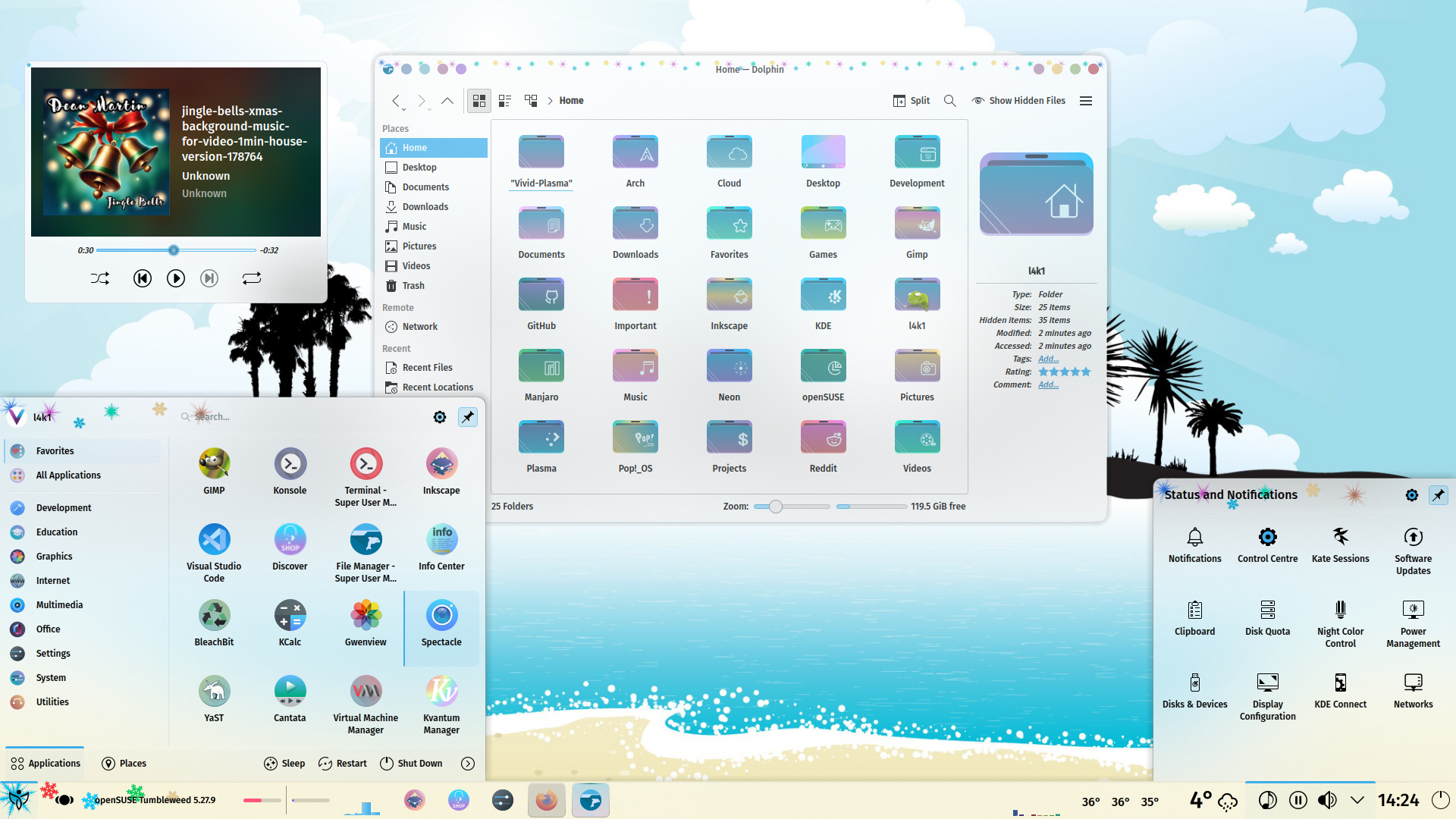Launch Visual Studio Code
1456x819 pixels.
tap(214, 553)
